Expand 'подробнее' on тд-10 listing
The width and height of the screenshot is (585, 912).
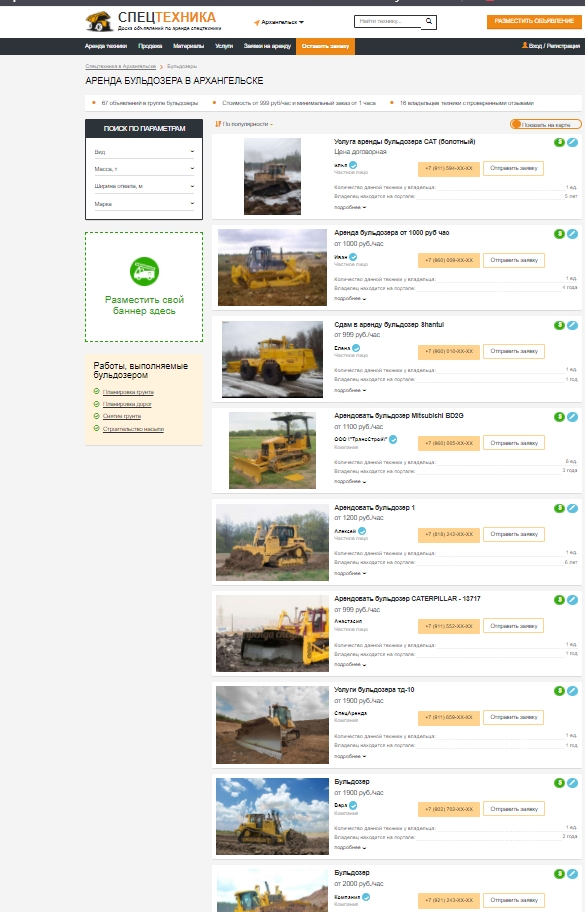coord(349,756)
